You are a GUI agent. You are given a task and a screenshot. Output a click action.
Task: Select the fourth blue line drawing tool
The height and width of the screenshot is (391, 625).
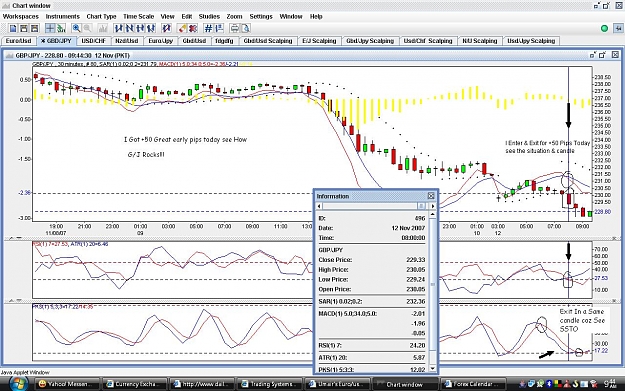(151, 28)
